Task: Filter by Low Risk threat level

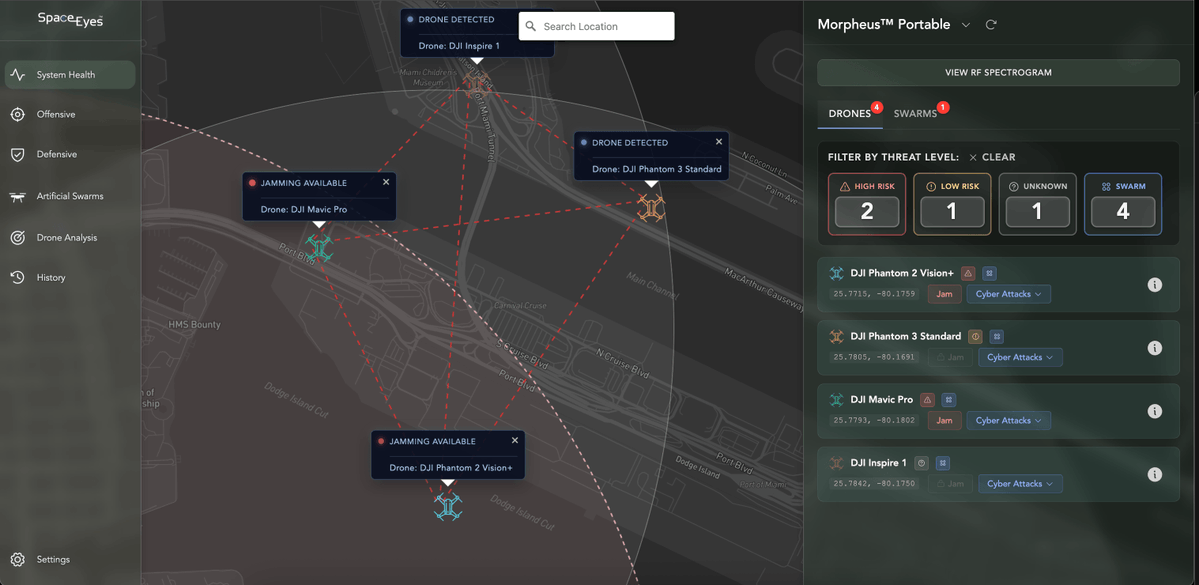Action: [x=952, y=204]
